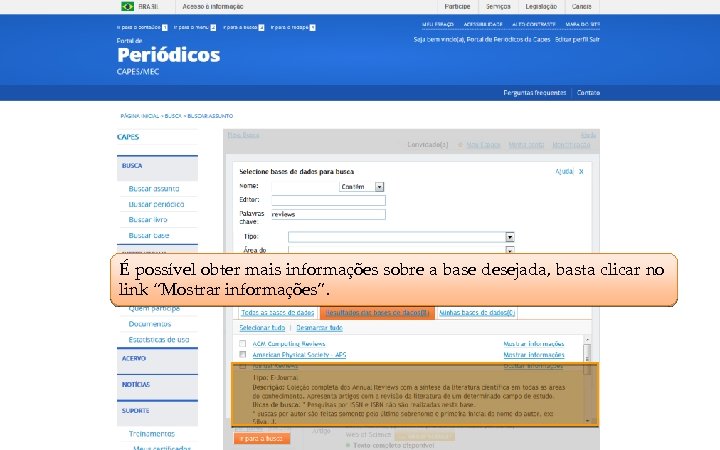This screenshot has width=720, height=450.
Task: Click the Desmarcar tudo link
Action: 319,328
